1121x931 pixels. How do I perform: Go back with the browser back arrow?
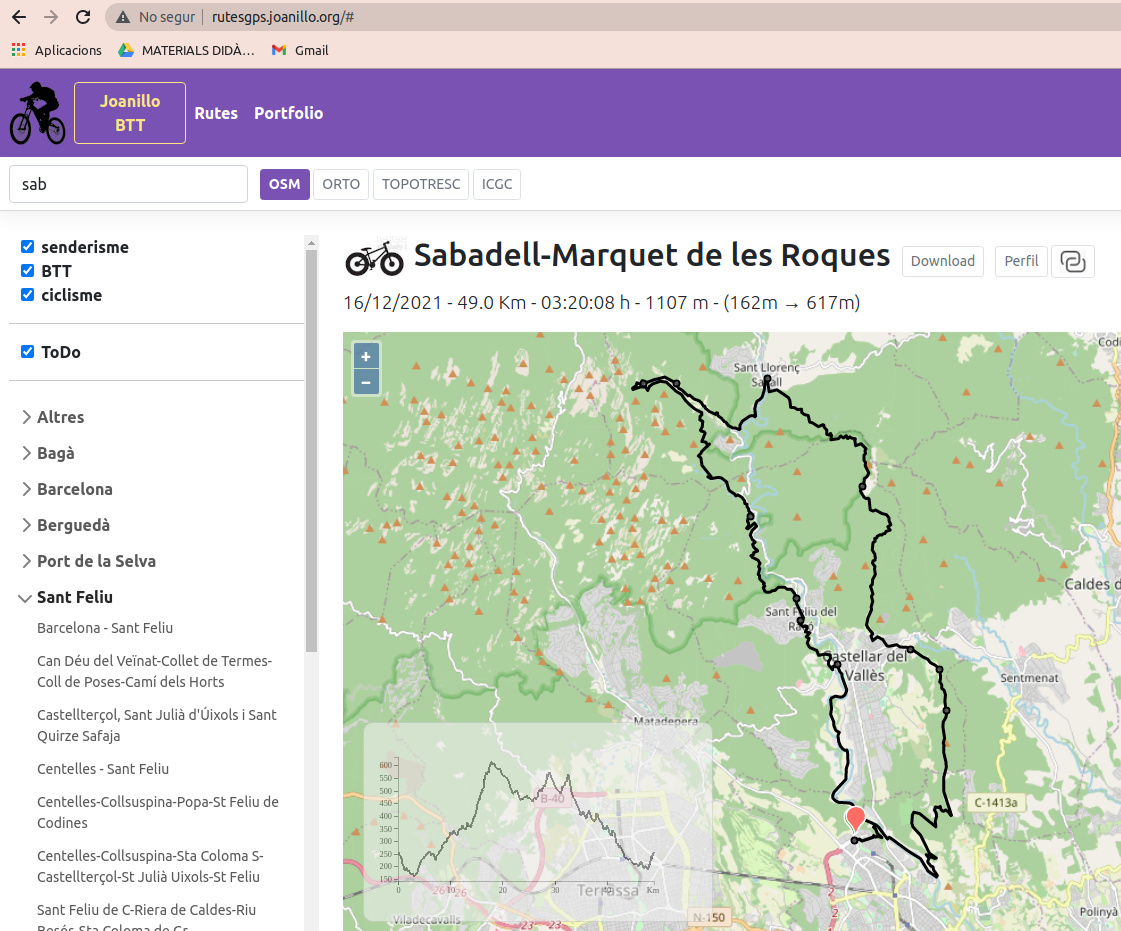19,17
